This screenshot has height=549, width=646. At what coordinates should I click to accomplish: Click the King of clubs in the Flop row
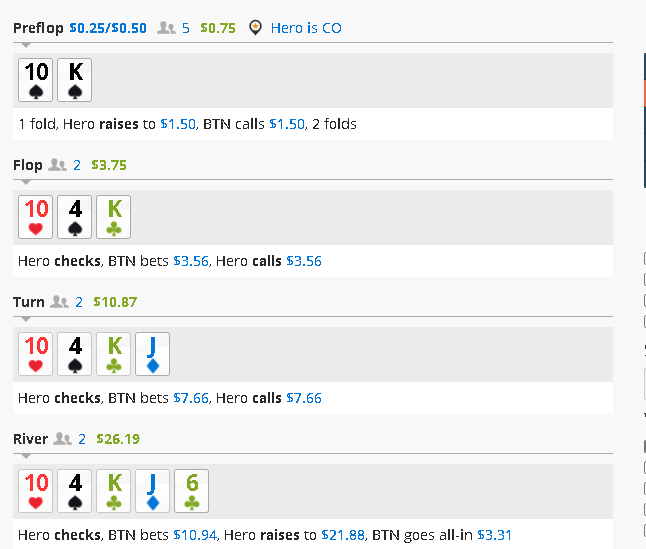point(114,217)
